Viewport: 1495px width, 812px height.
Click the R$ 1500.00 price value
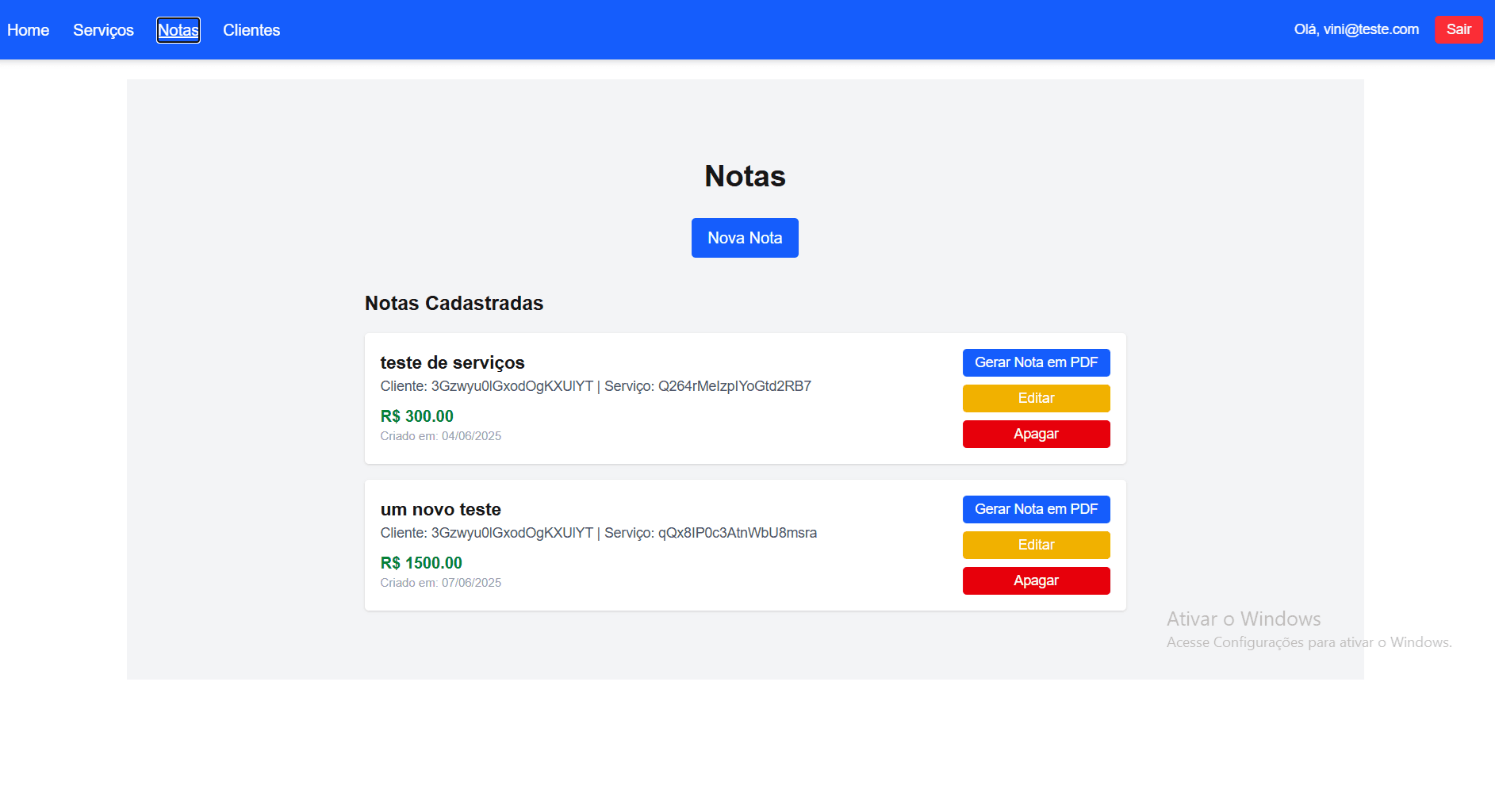(421, 562)
